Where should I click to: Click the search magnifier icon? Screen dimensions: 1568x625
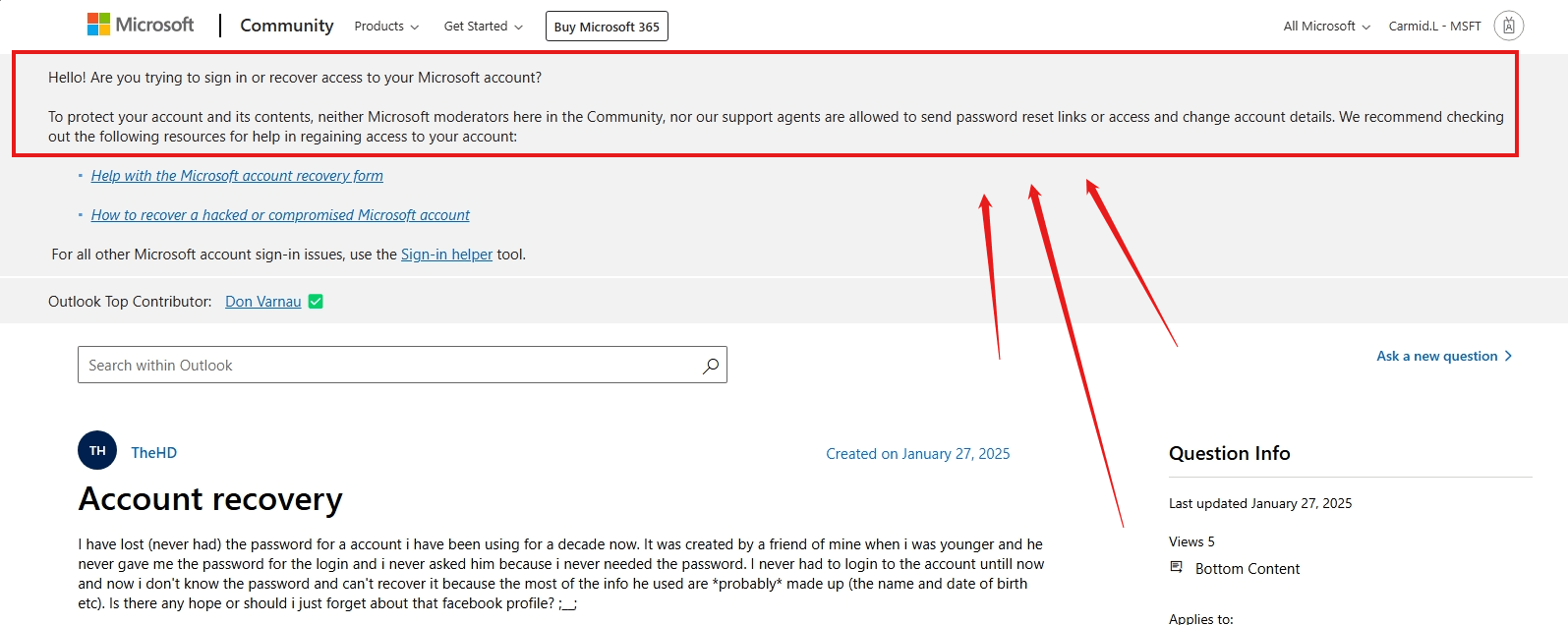coord(710,365)
